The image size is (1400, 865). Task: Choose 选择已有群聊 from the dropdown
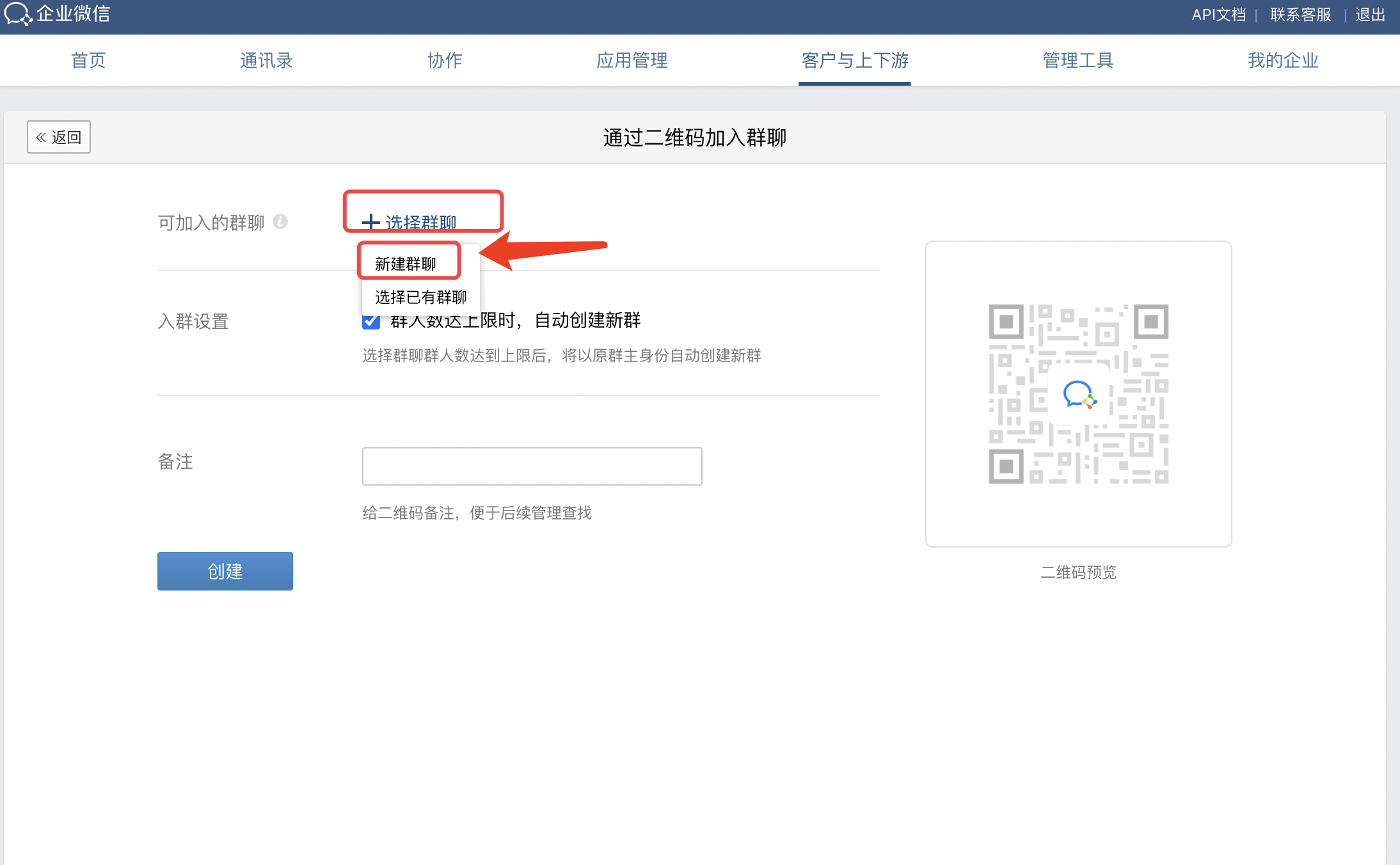pyautogui.click(x=420, y=297)
